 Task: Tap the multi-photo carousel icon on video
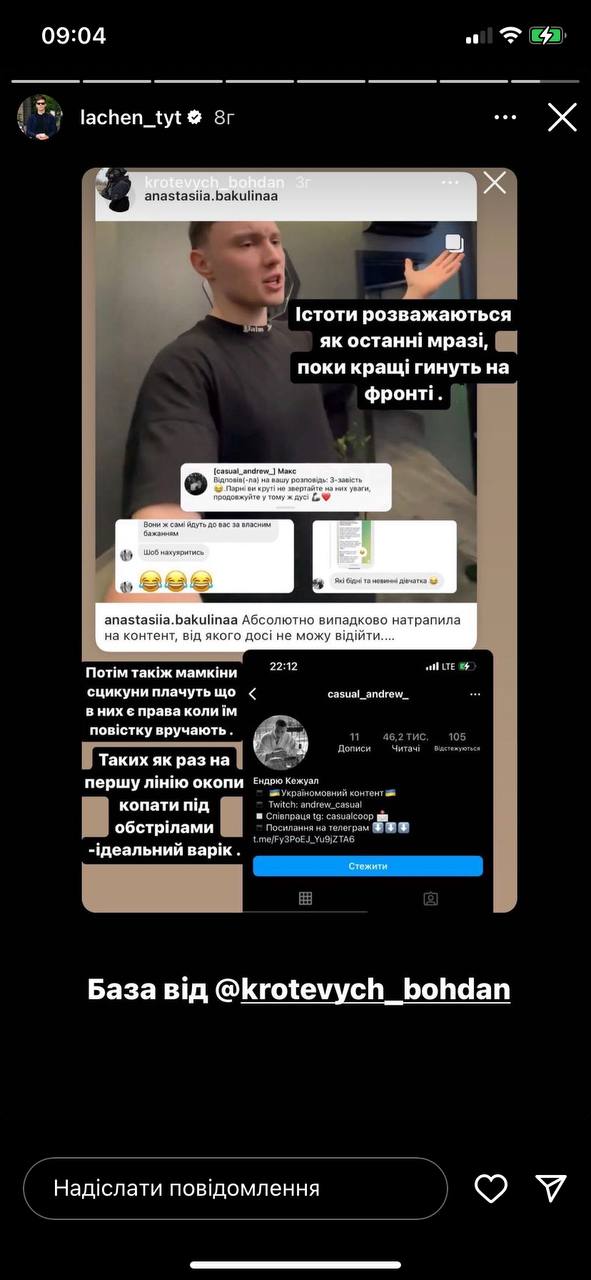click(x=454, y=242)
